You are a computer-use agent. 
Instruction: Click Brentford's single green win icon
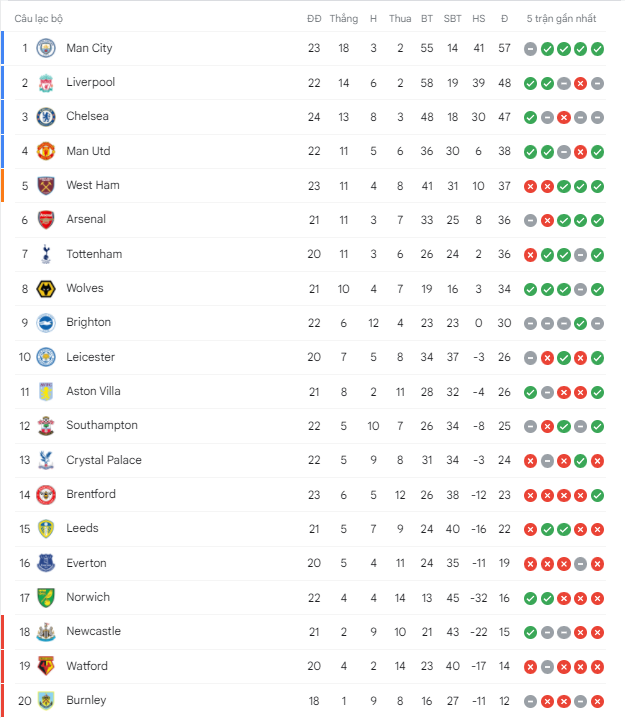coord(597,495)
